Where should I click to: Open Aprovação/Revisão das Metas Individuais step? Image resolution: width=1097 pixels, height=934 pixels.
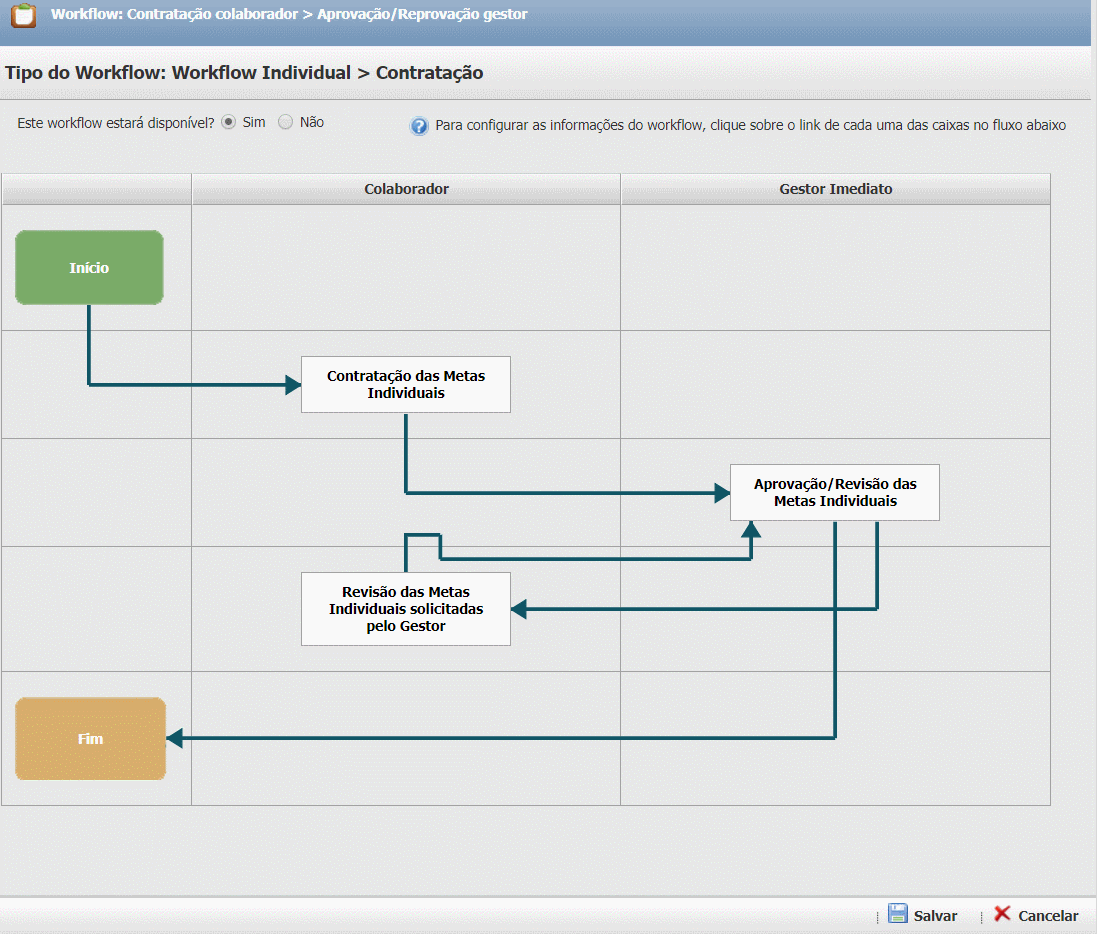point(835,492)
